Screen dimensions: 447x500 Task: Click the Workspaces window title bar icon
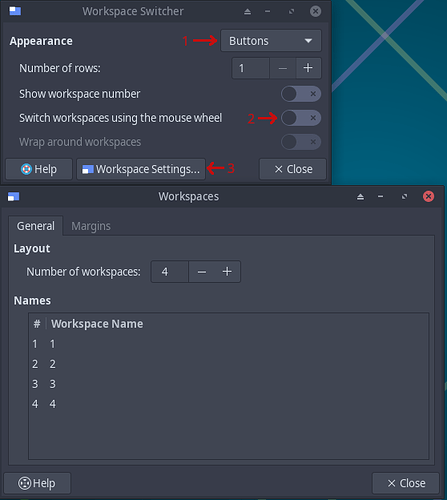tap(14, 196)
